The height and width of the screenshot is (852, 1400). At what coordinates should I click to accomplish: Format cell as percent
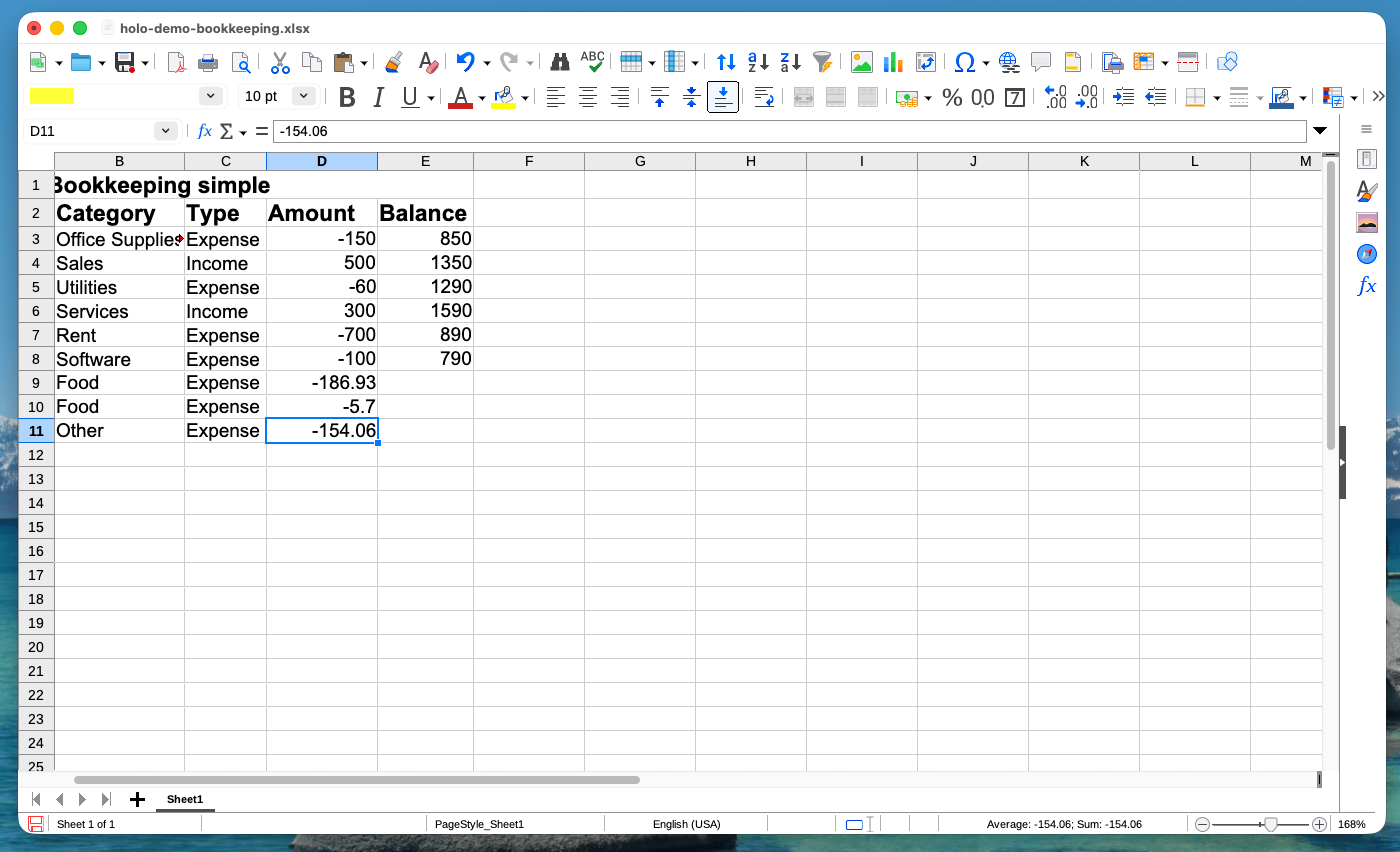click(x=952, y=97)
